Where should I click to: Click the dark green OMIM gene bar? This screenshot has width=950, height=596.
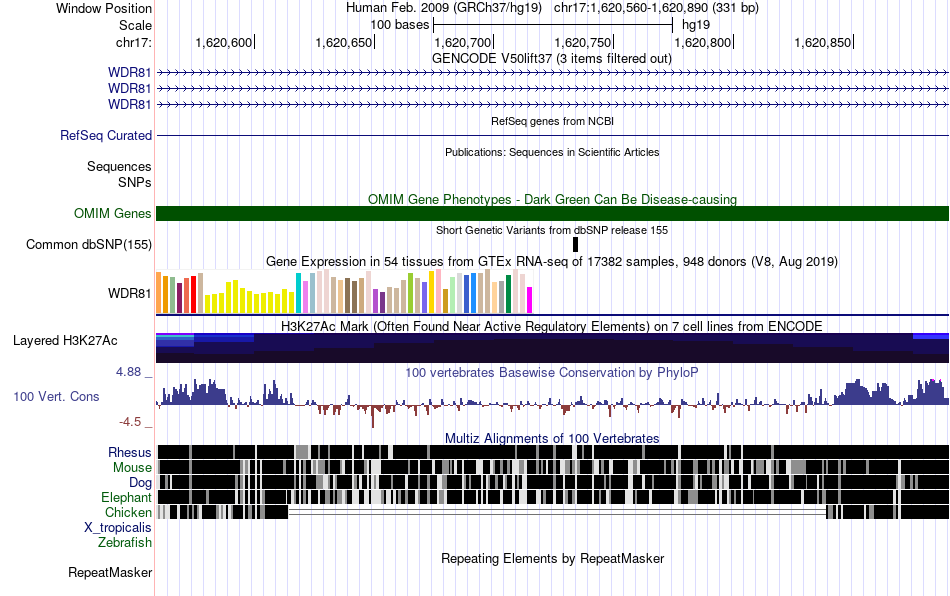point(553,213)
